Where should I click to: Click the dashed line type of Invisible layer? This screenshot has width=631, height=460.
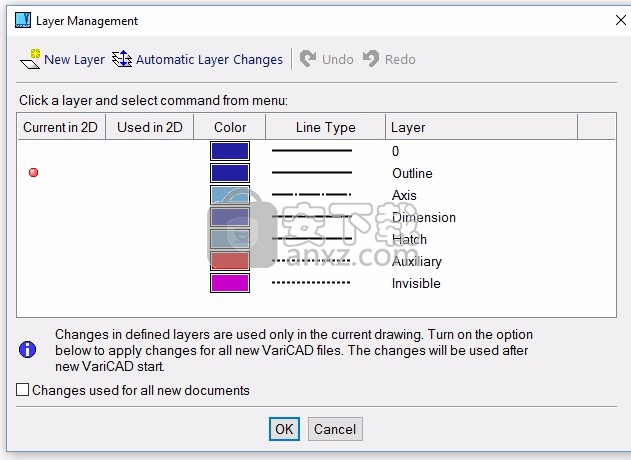pyautogui.click(x=311, y=283)
